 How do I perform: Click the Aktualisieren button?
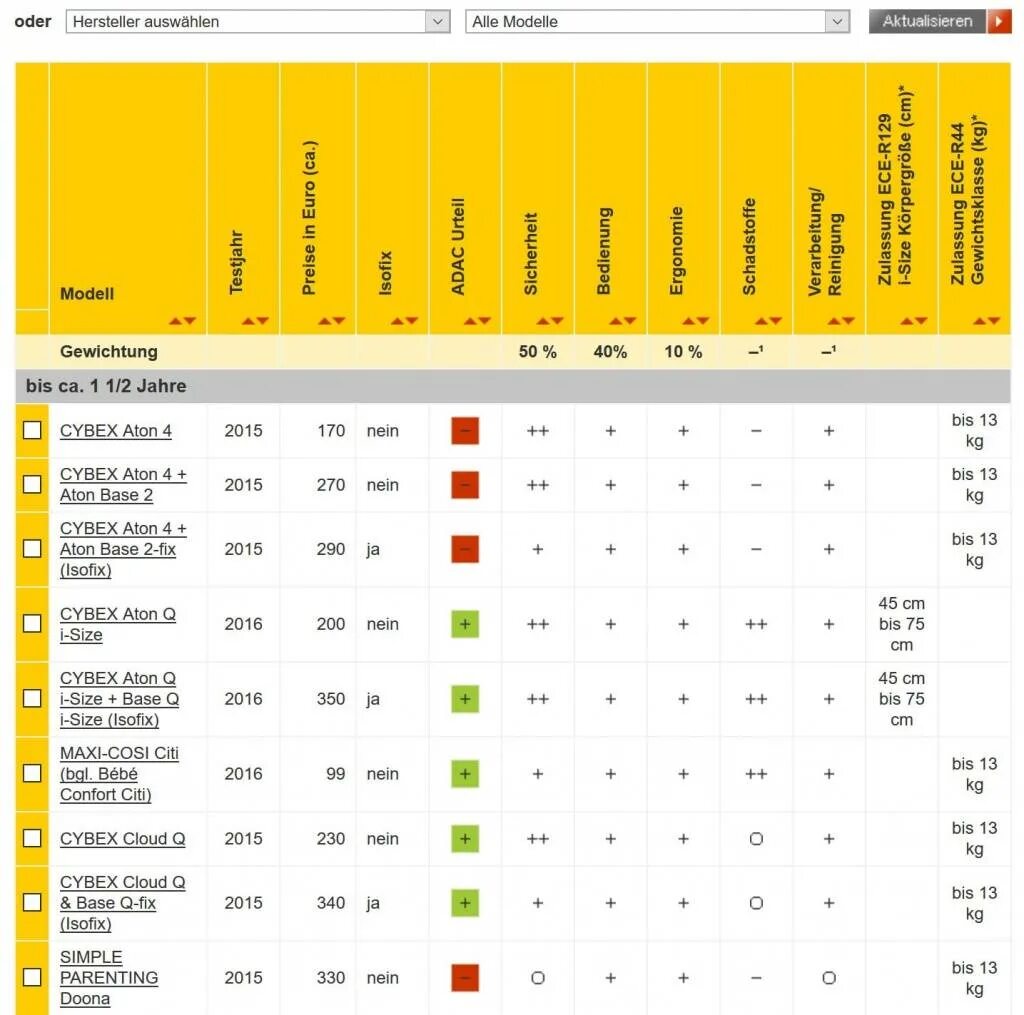click(x=928, y=22)
